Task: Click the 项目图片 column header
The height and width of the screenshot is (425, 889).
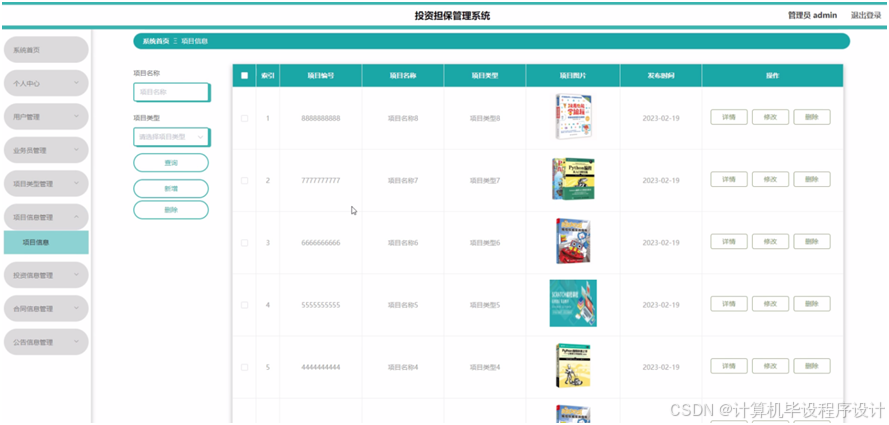Action: click(x=573, y=75)
